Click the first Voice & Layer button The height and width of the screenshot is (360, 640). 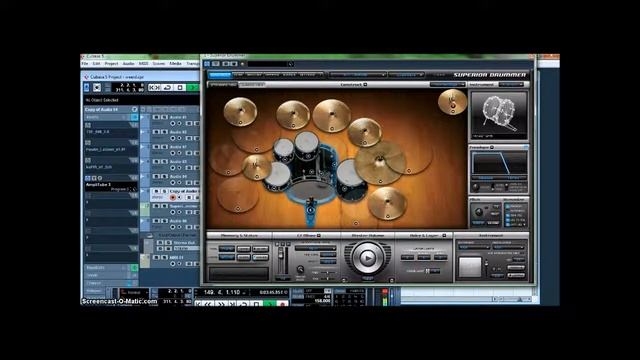coord(407,258)
